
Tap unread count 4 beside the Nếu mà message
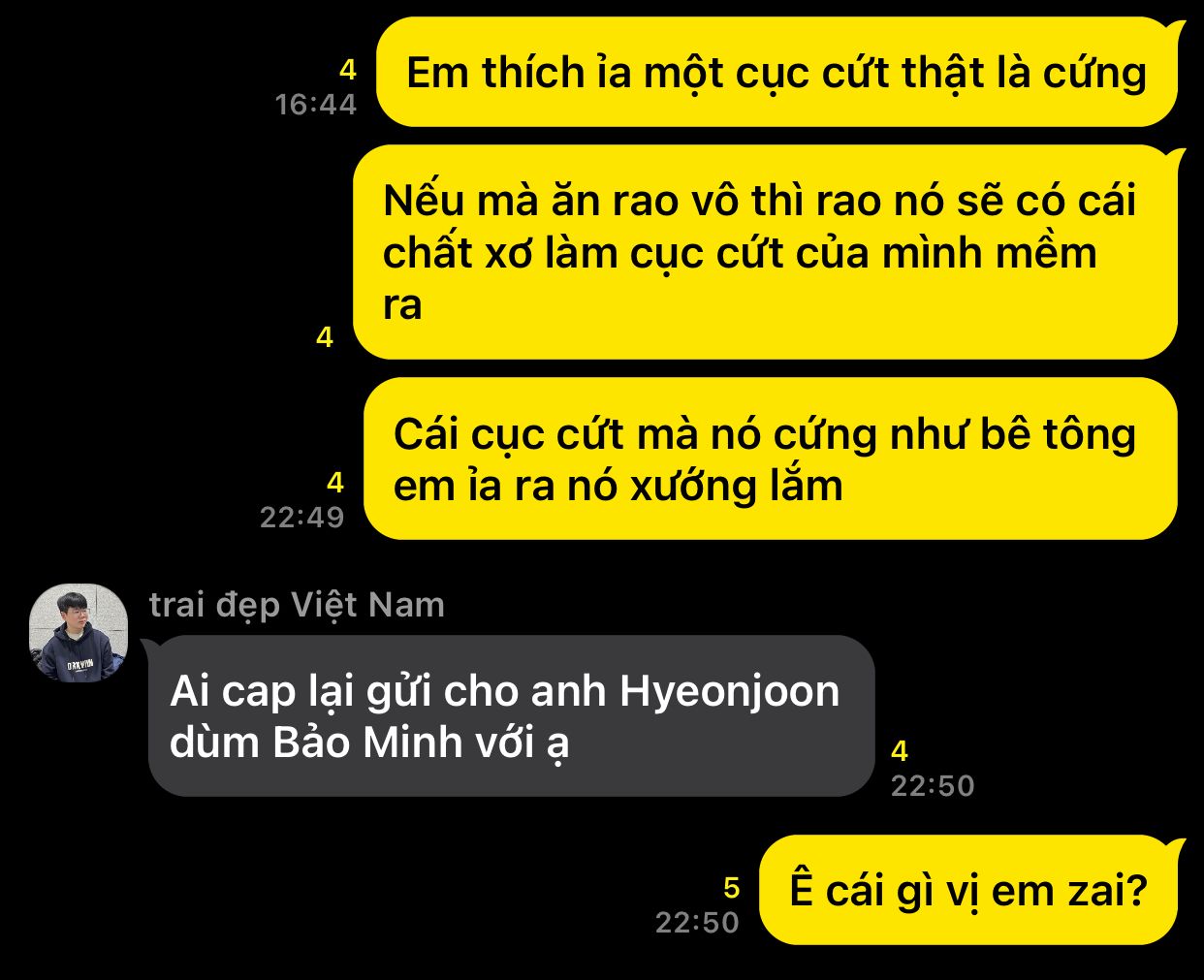pyautogui.click(x=325, y=336)
